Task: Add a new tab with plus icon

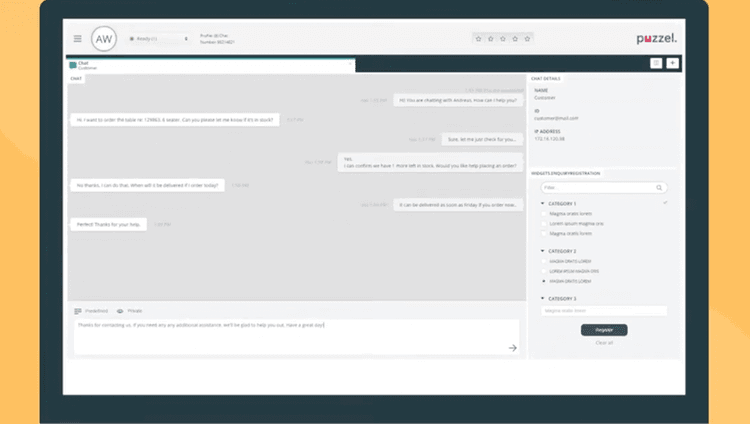Action: tap(673, 63)
